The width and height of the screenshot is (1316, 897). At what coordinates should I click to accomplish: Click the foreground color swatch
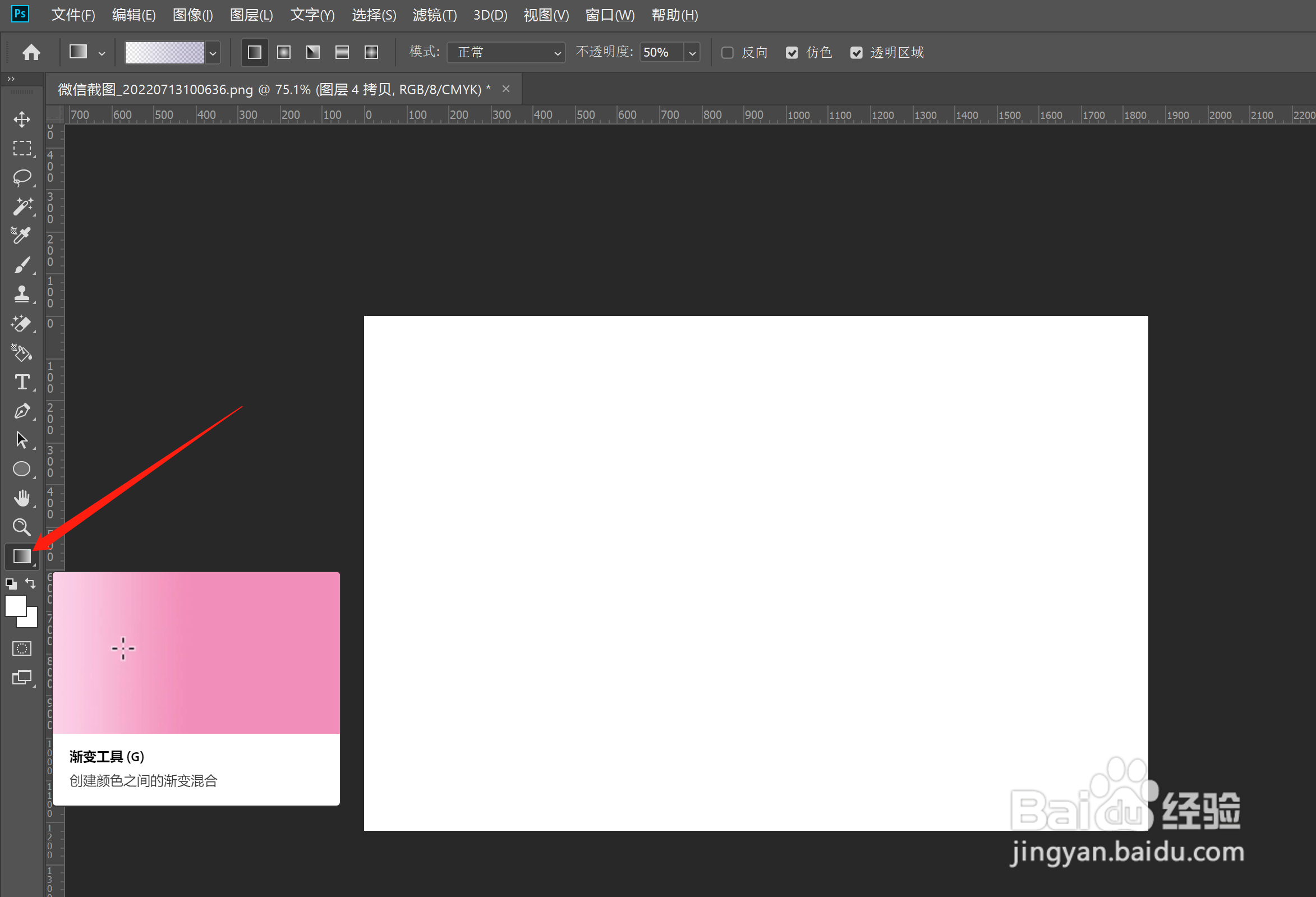point(15,606)
